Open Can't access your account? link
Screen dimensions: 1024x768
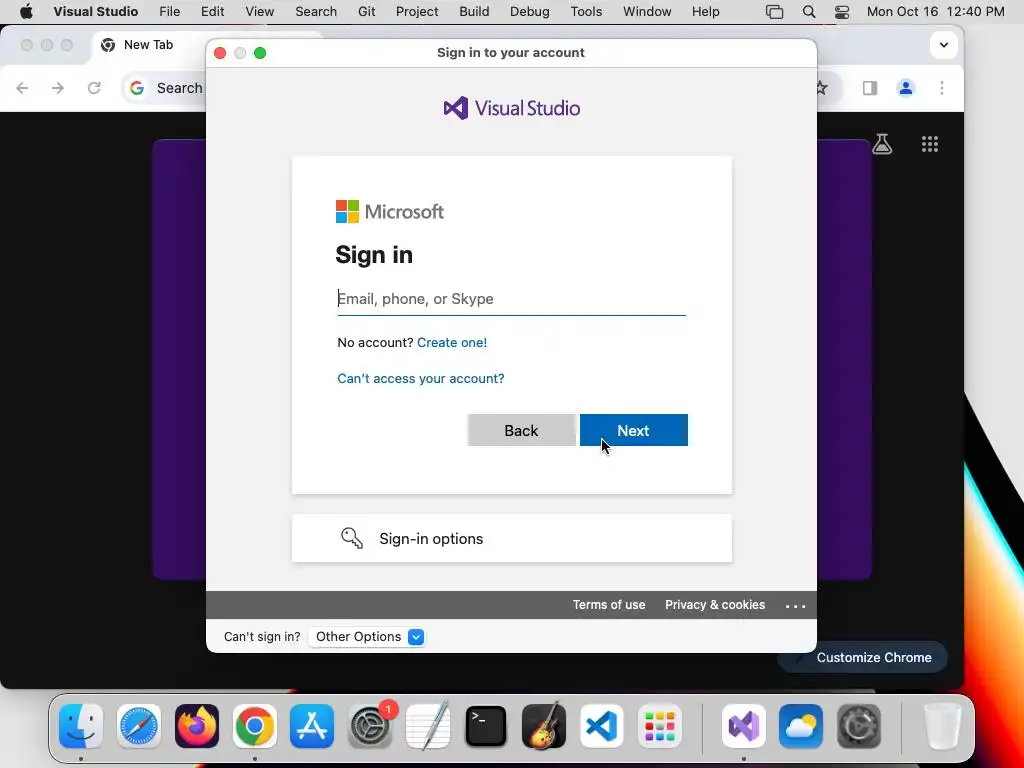(x=421, y=378)
